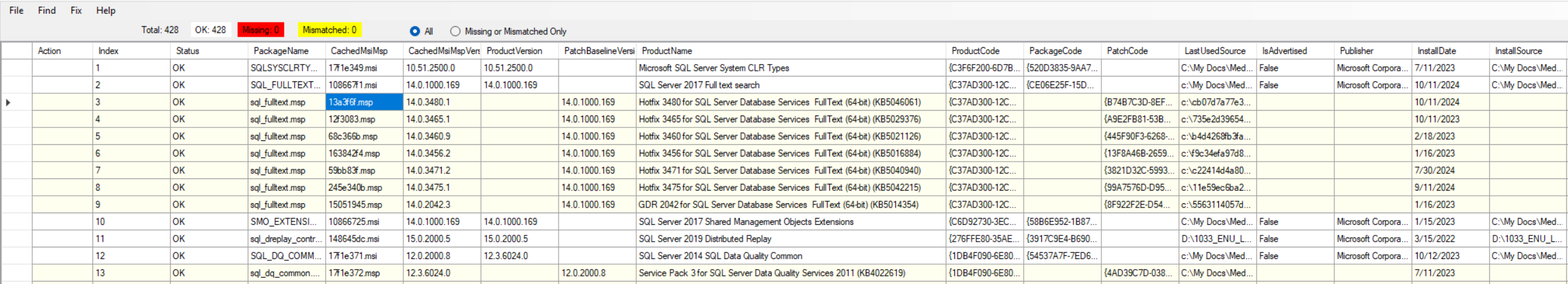Click the OK: 428 count label
Screen dimensions: 1568x284
[210, 30]
